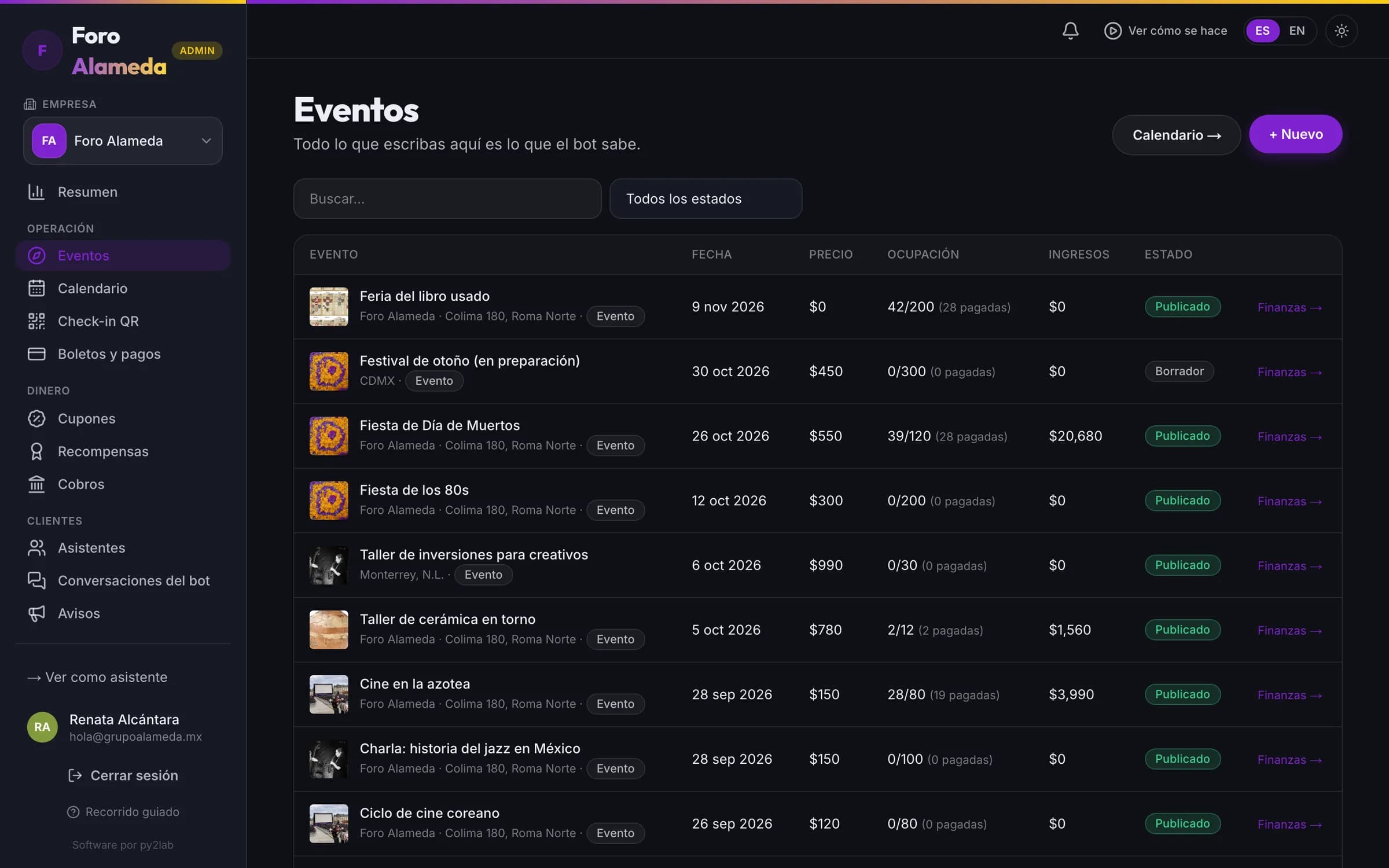
Task: Open Finanzas for Fiesta de Día de Muertos
Action: pos(1289,437)
